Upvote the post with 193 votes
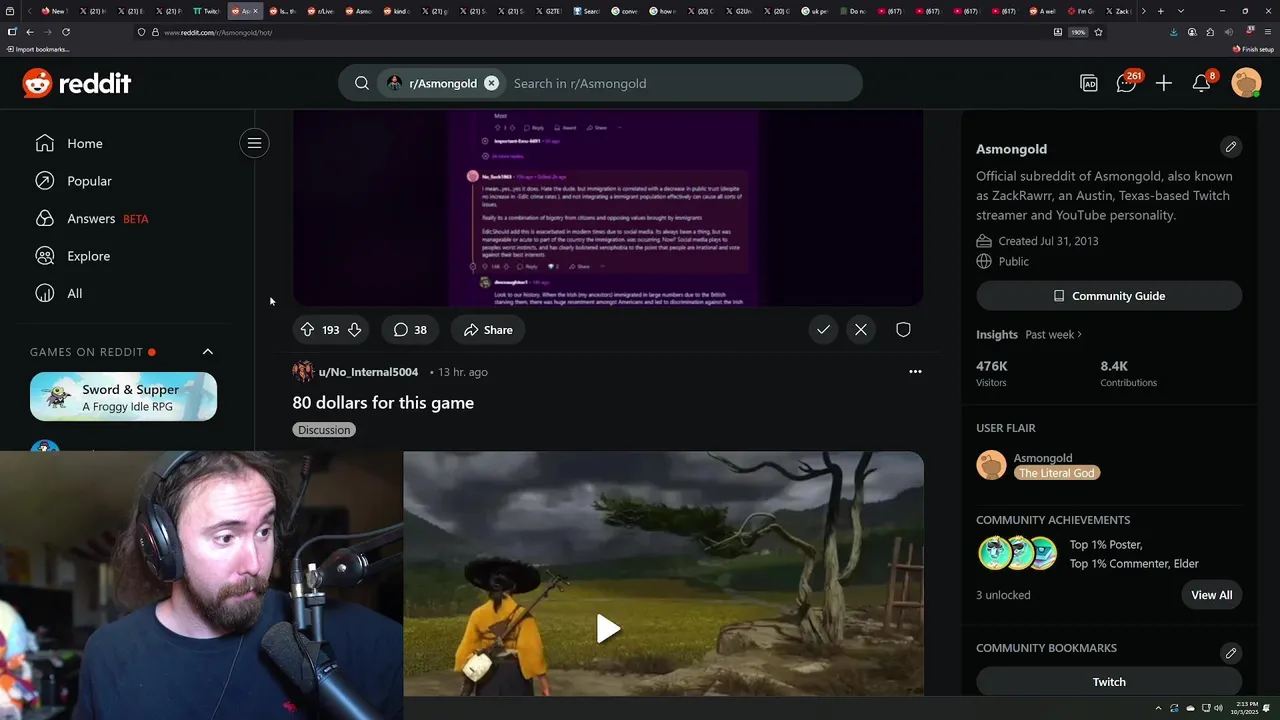1280x720 pixels. [x=307, y=330]
